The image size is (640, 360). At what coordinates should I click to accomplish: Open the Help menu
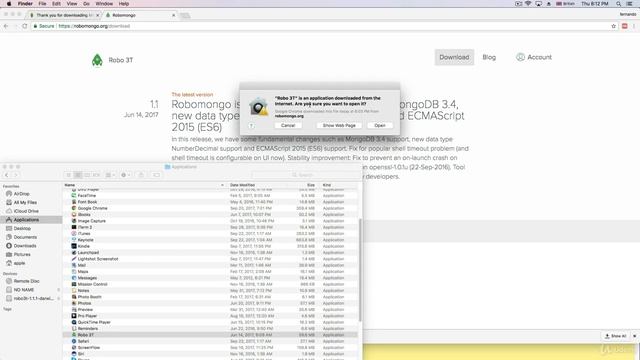click(x=124, y=4)
